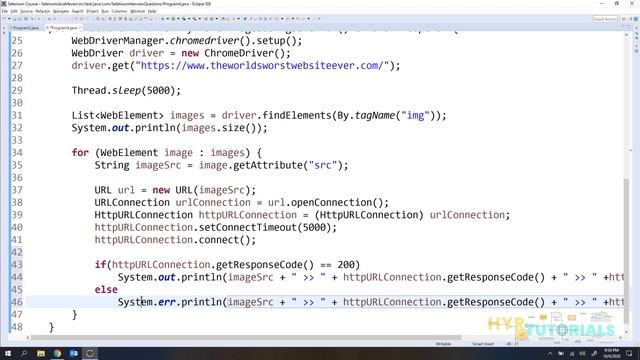Click 'openConnection' on line 38
Viewport: 640px width, 360px height.
click(x=331, y=202)
